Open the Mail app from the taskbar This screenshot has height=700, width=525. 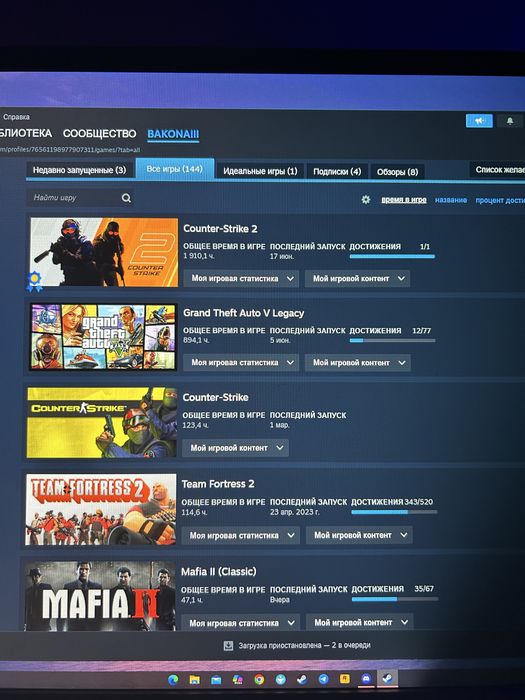tap(216, 679)
